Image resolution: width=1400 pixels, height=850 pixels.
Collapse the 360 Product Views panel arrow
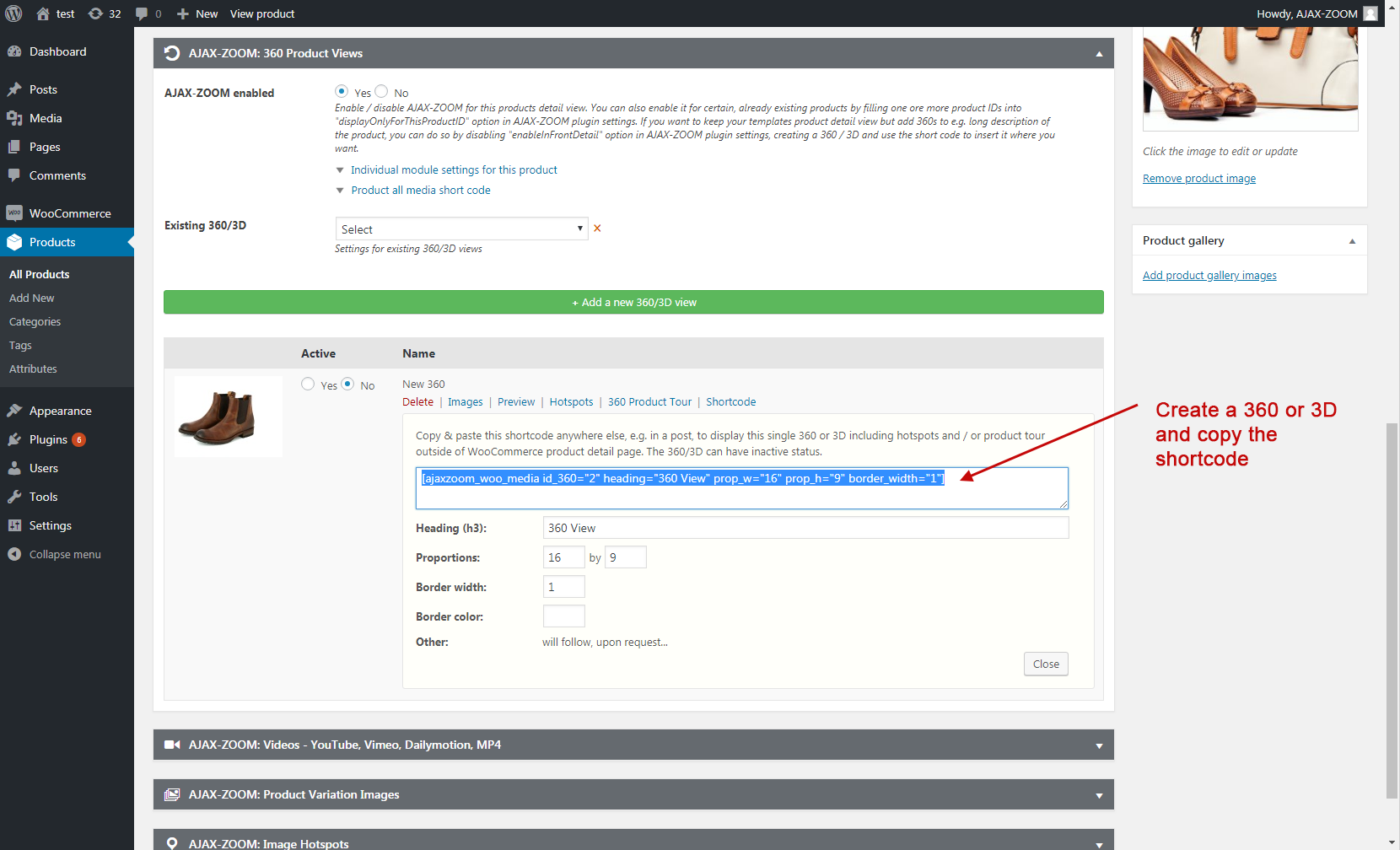pos(1099,54)
